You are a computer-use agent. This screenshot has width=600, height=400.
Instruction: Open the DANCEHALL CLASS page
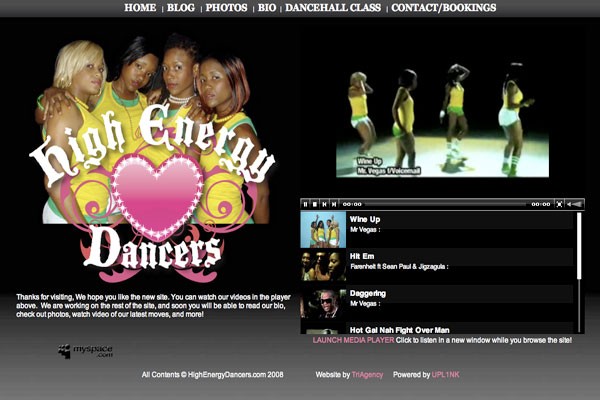333,8
